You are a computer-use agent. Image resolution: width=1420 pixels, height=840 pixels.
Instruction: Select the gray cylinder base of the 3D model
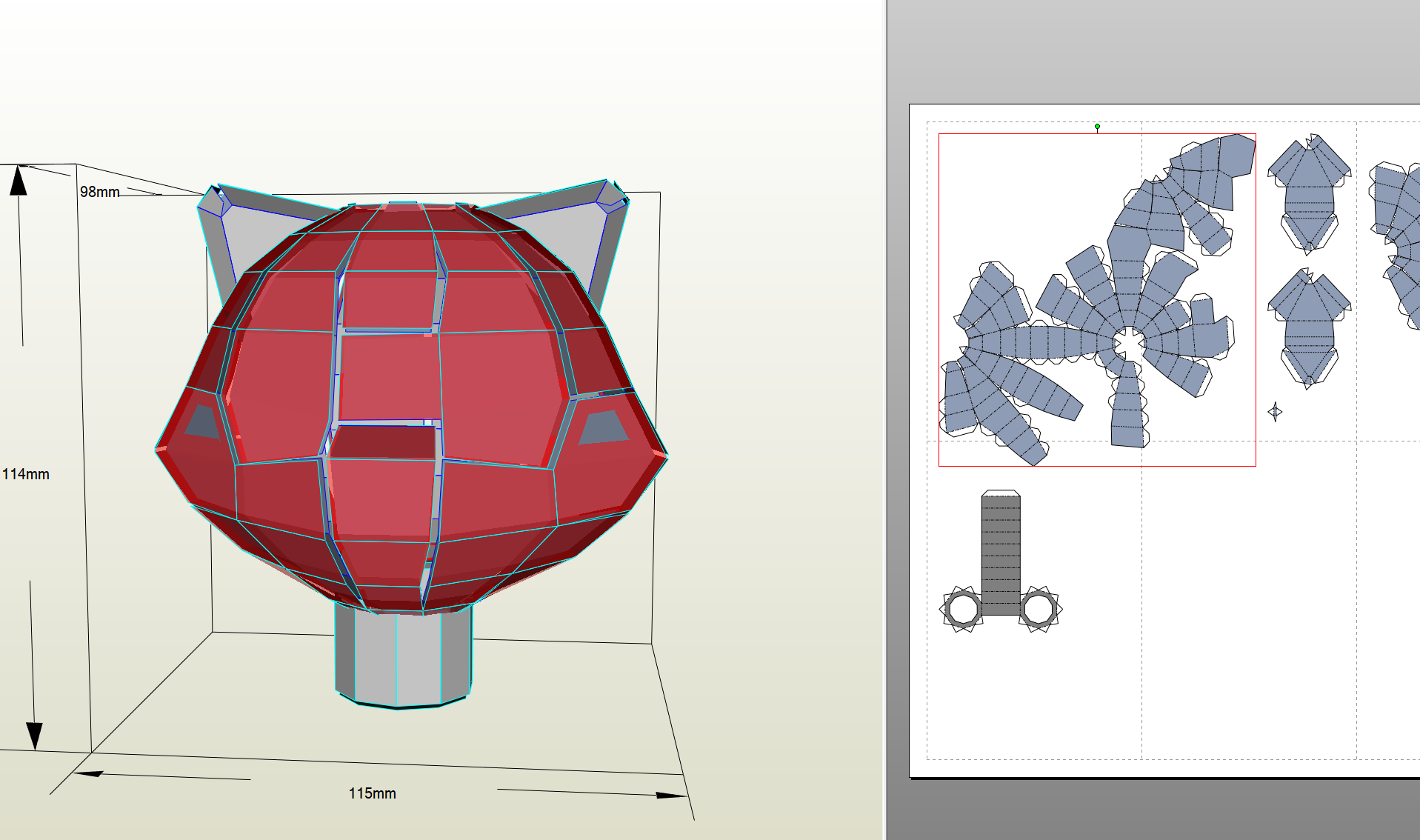pos(402,656)
